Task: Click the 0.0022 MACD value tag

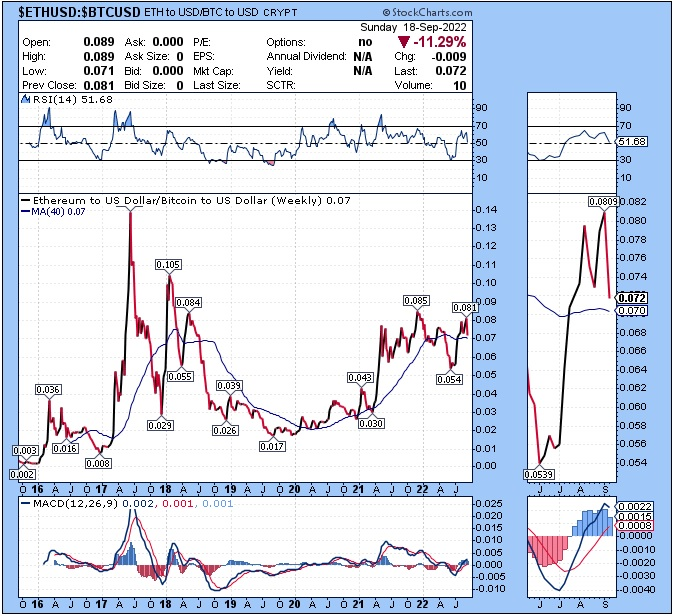Action: 635,507
